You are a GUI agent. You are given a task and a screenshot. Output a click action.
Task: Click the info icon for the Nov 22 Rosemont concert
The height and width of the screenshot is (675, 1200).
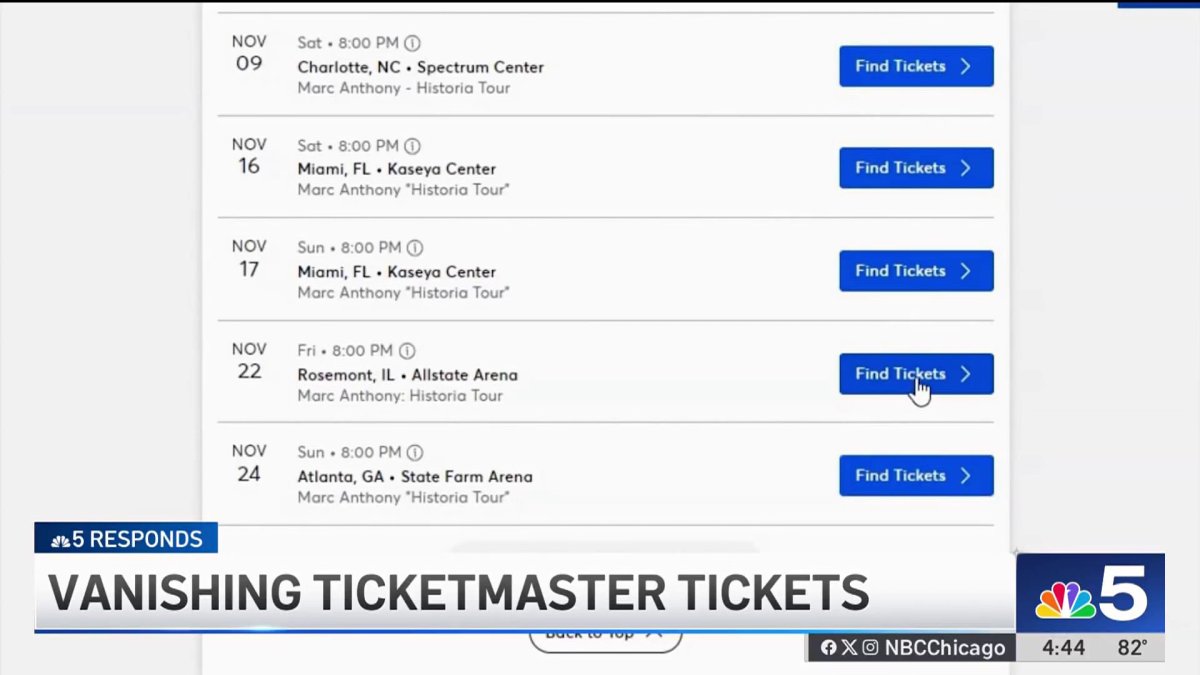tap(407, 351)
